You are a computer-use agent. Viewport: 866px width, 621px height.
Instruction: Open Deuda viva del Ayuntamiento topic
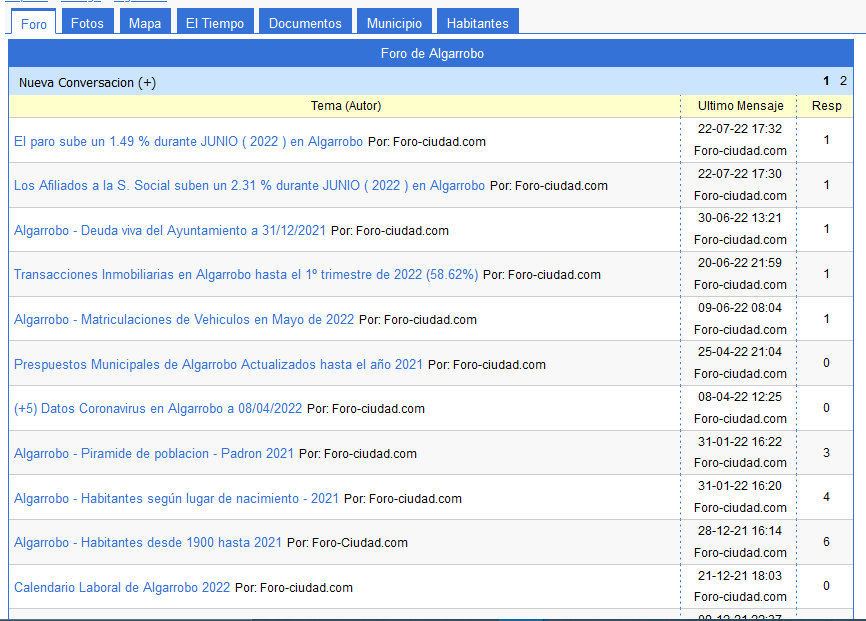pyautogui.click(x=170, y=231)
